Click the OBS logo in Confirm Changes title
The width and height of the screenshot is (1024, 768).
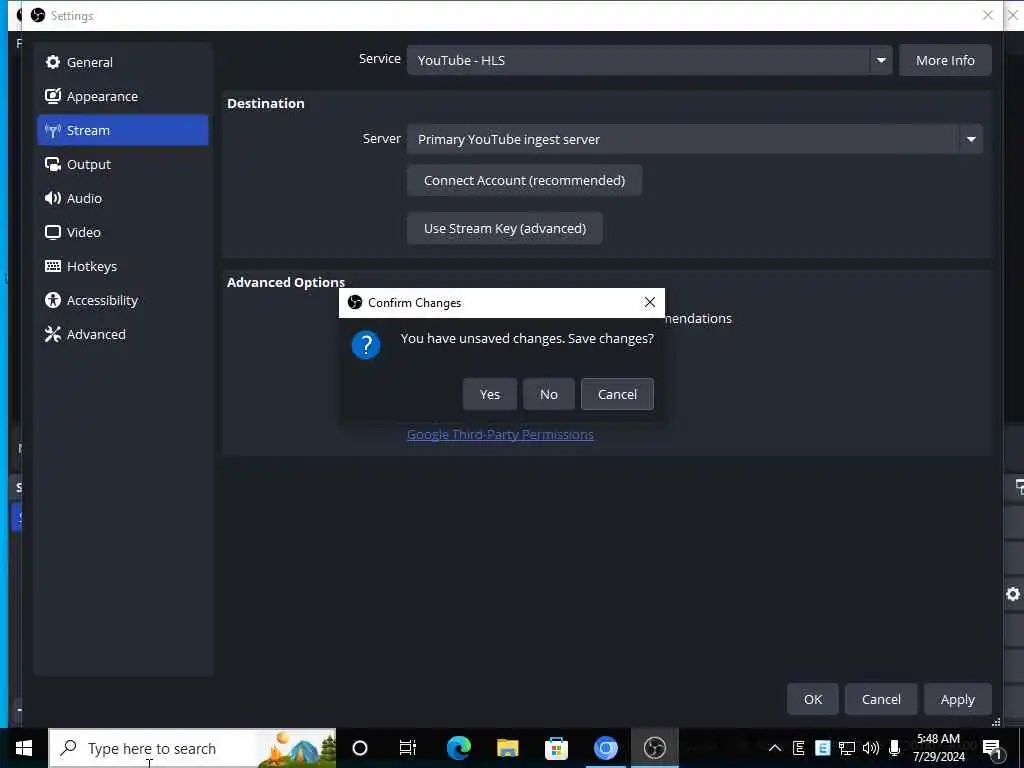click(x=355, y=302)
